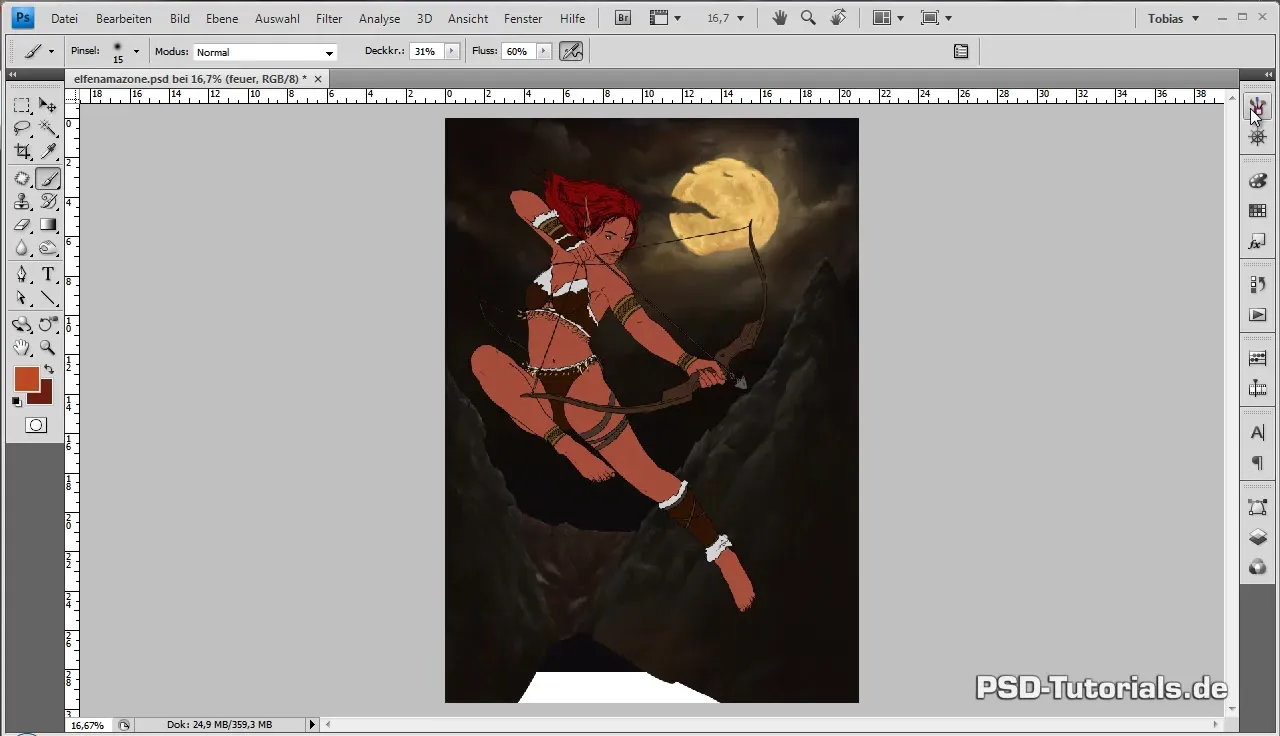Open the Analyse menu

coord(379,18)
